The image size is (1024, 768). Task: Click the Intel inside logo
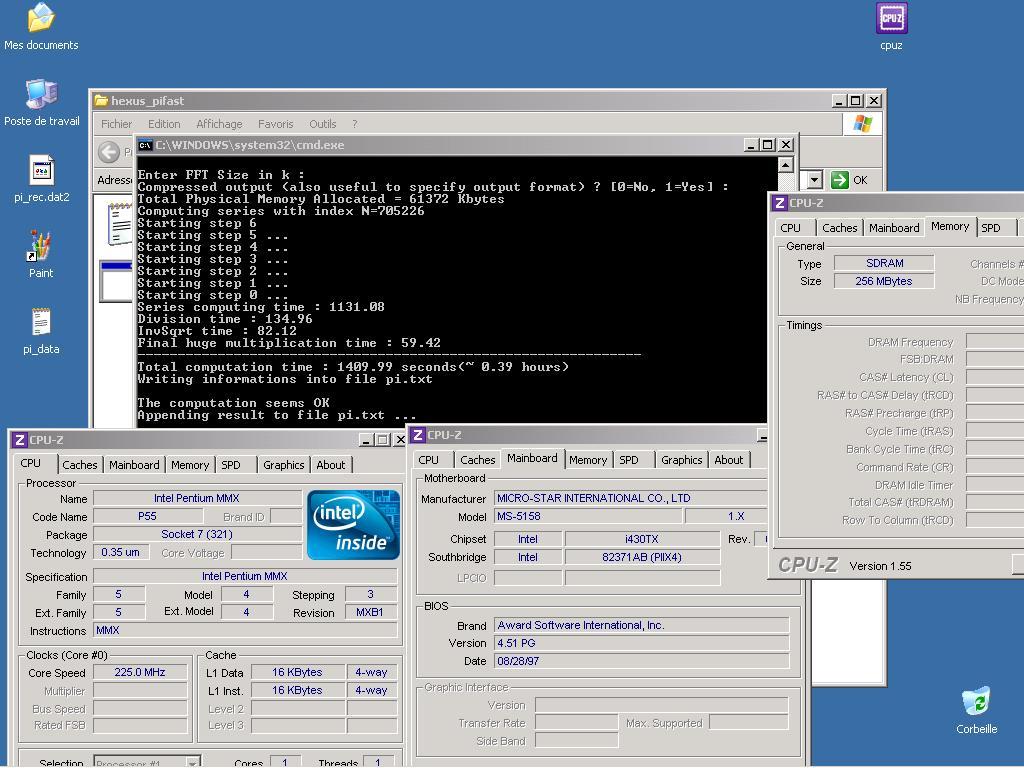coord(353,525)
